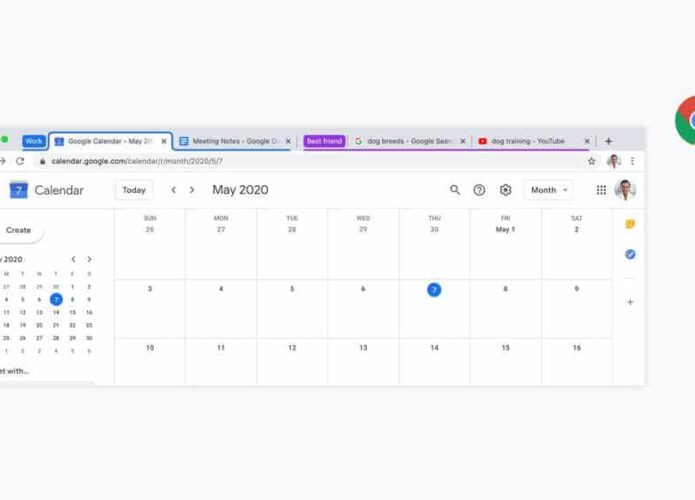This screenshot has width=695, height=500.
Task: Select day 10 in the month grid
Action: [150, 348]
